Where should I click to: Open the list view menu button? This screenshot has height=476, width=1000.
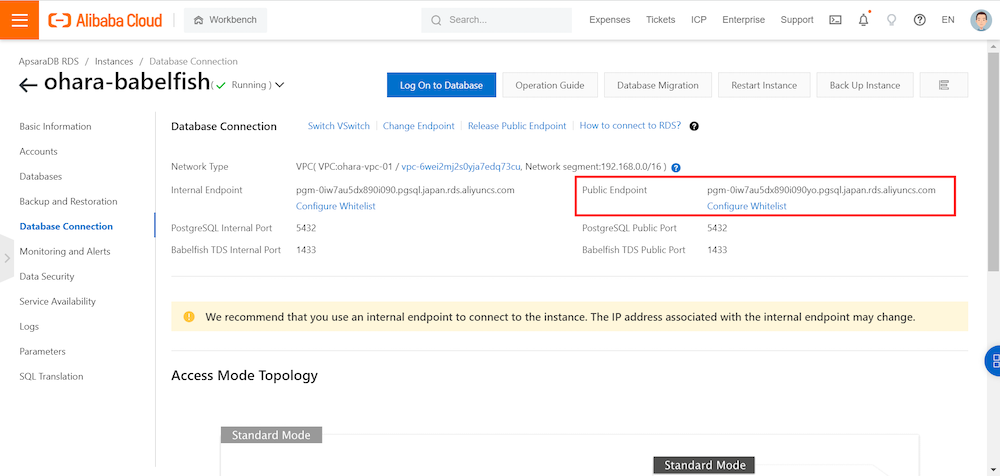pos(943,85)
